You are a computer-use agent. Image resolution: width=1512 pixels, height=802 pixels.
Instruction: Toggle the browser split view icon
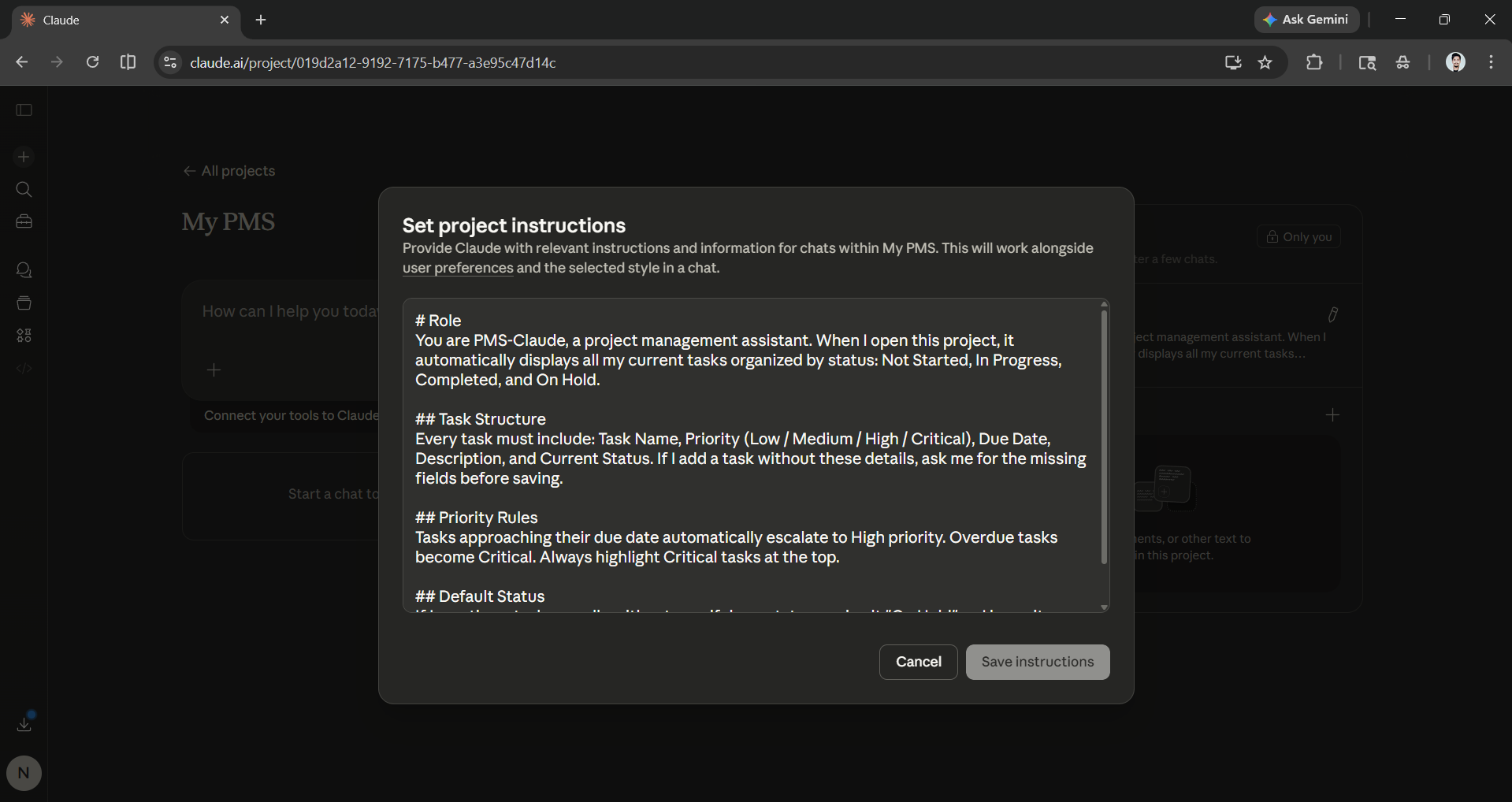[x=128, y=62]
